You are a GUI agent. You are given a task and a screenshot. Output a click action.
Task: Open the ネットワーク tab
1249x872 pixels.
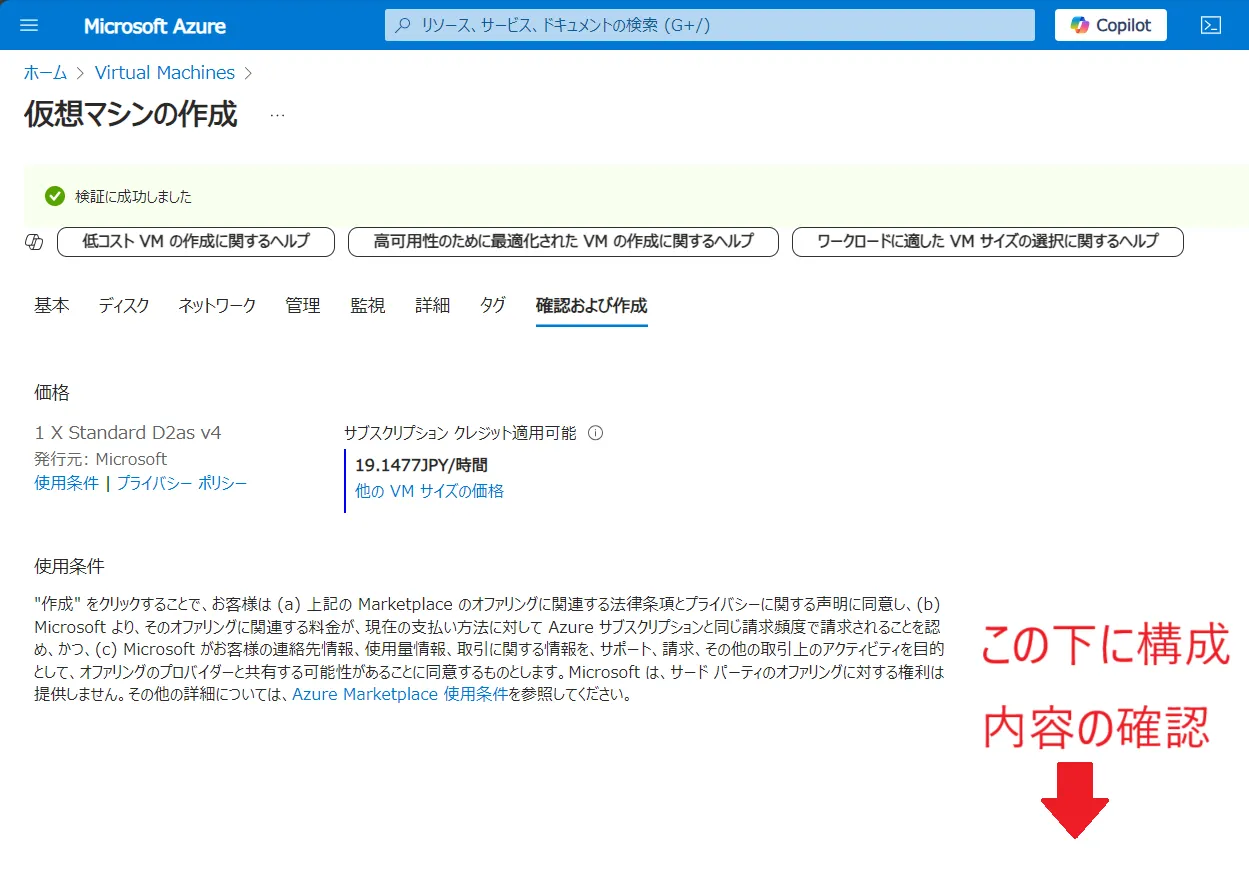point(217,306)
